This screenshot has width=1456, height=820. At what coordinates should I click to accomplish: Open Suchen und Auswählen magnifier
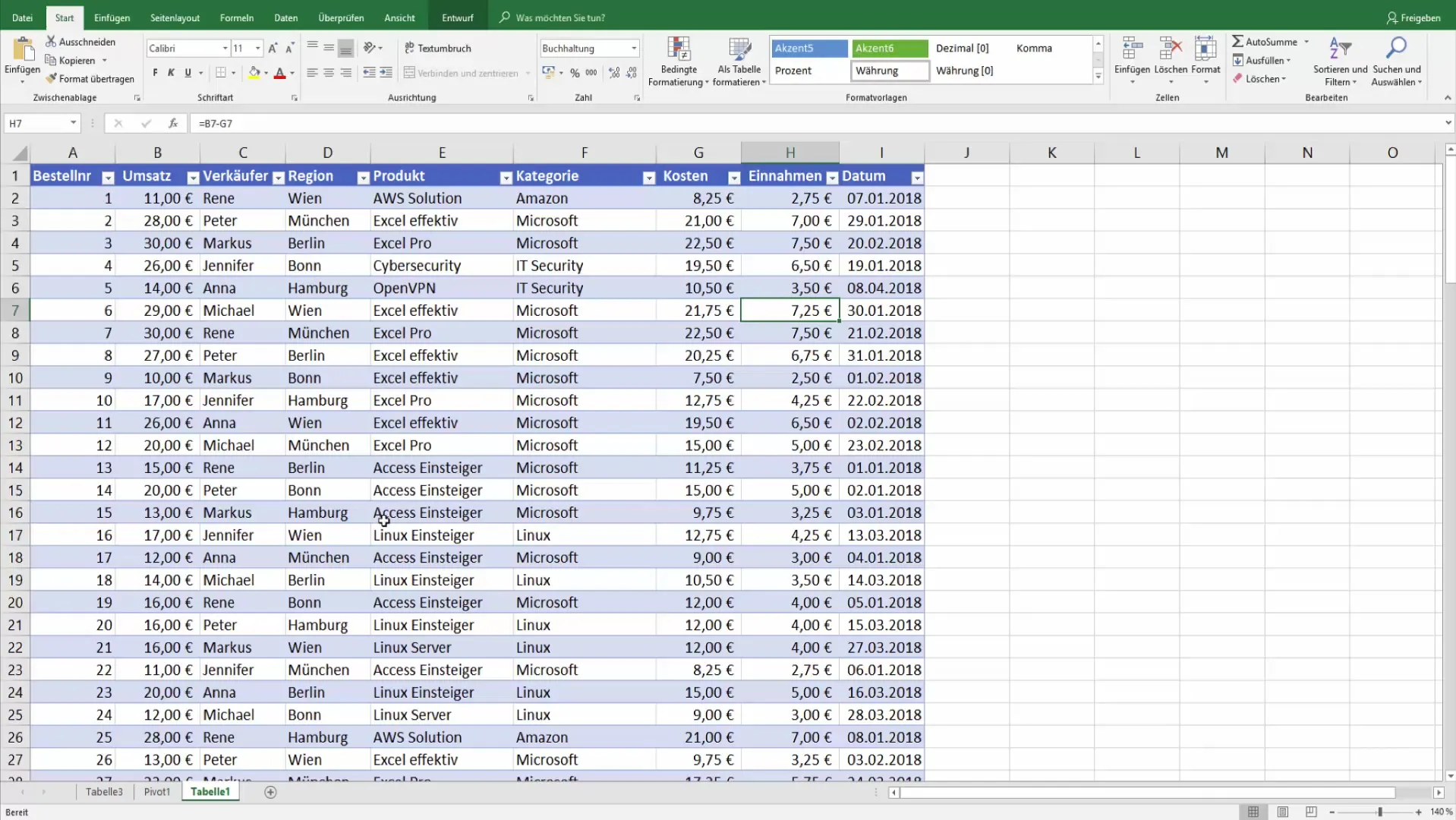(x=1397, y=61)
